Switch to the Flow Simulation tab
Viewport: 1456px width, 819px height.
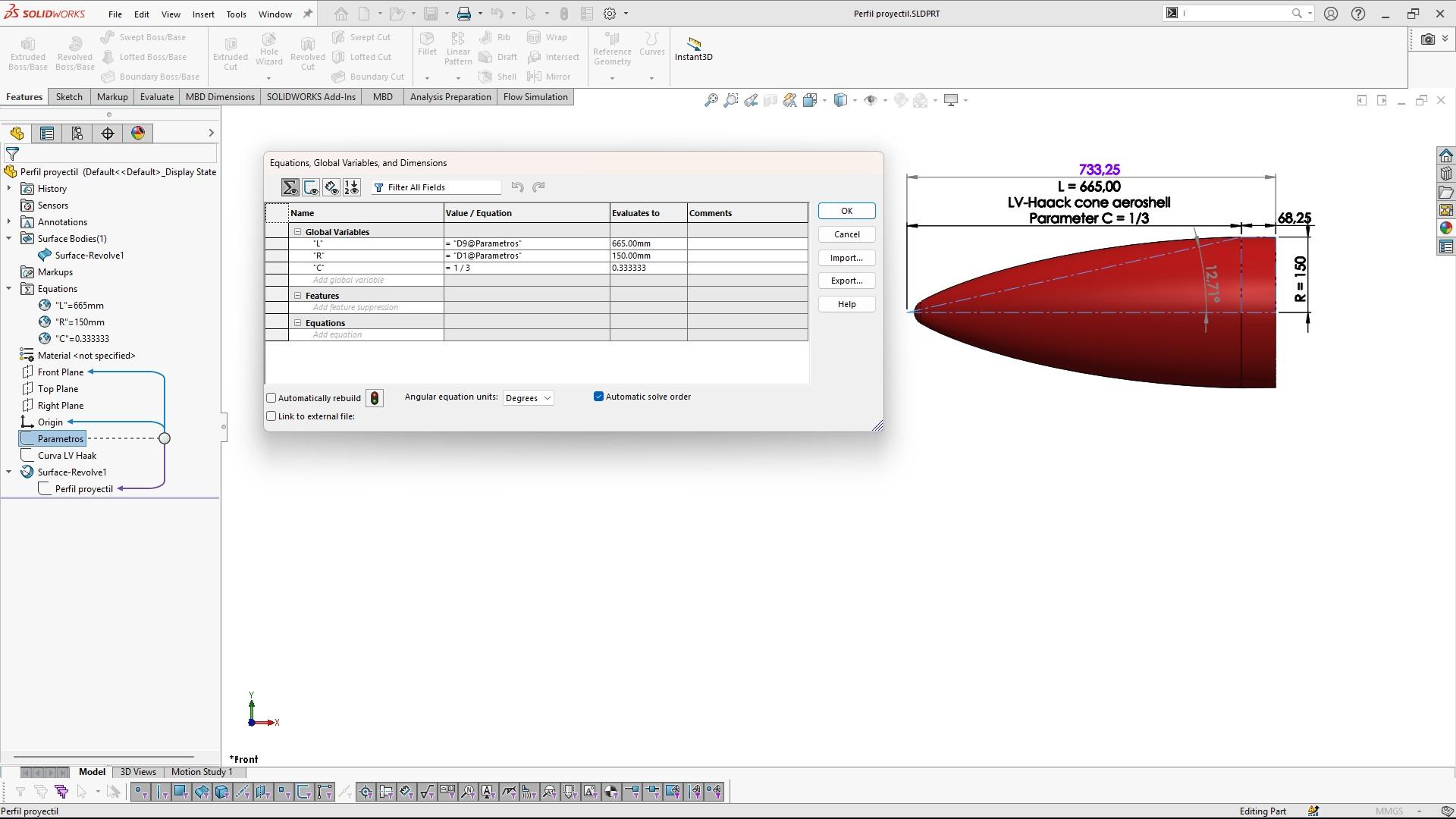535,97
